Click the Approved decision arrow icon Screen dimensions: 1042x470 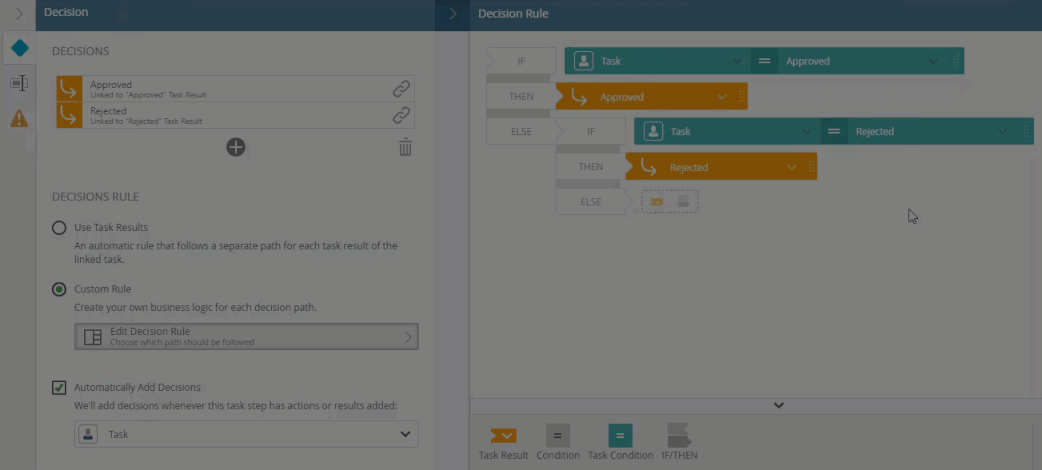[69, 89]
